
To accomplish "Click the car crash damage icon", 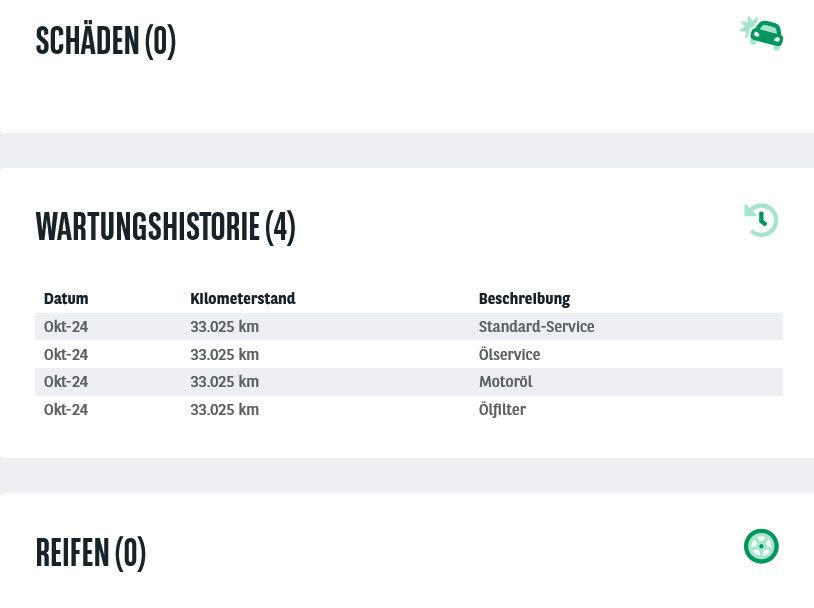I will coord(762,33).
